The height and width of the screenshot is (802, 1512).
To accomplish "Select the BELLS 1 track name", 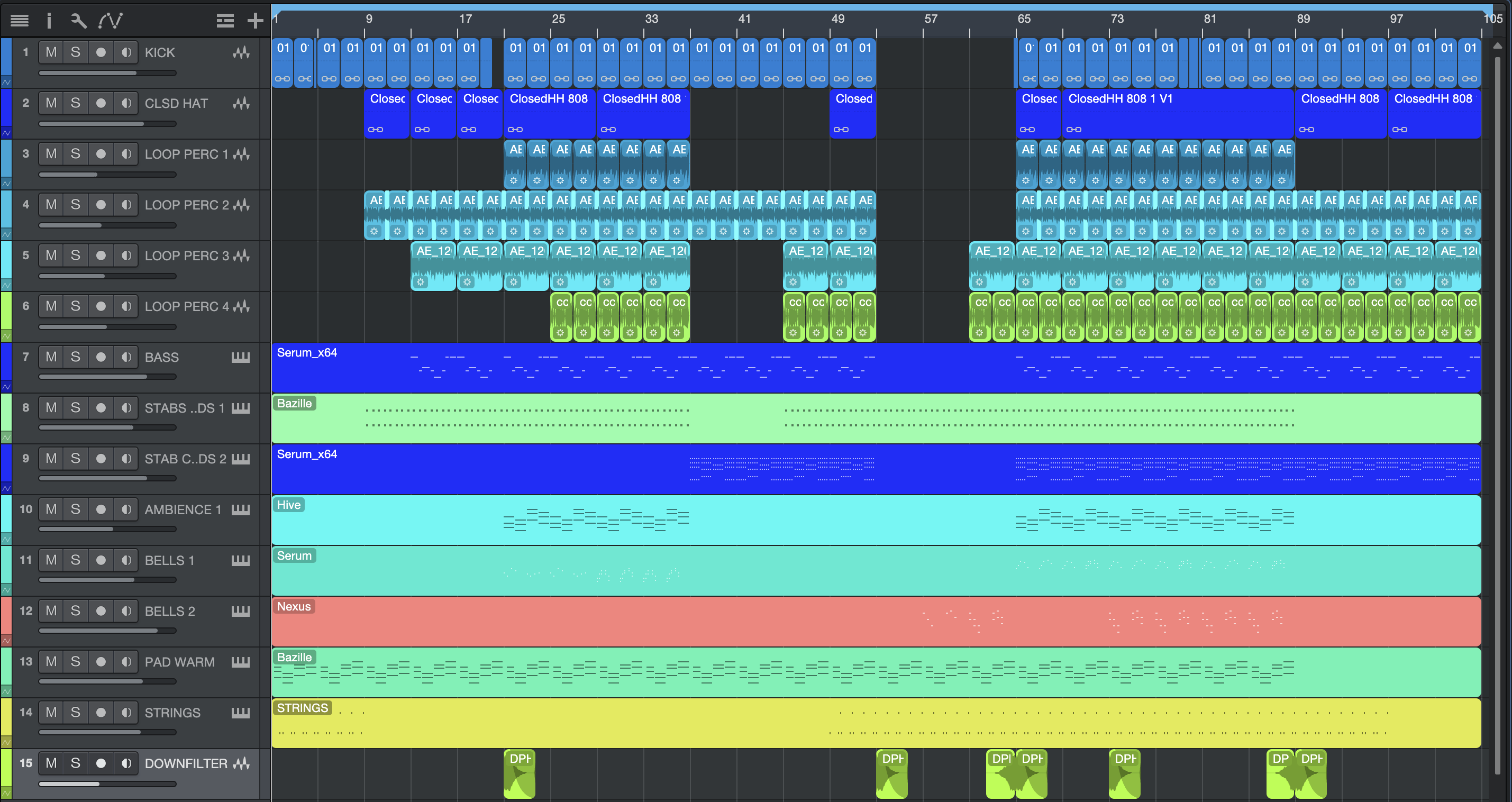I will click(170, 561).
